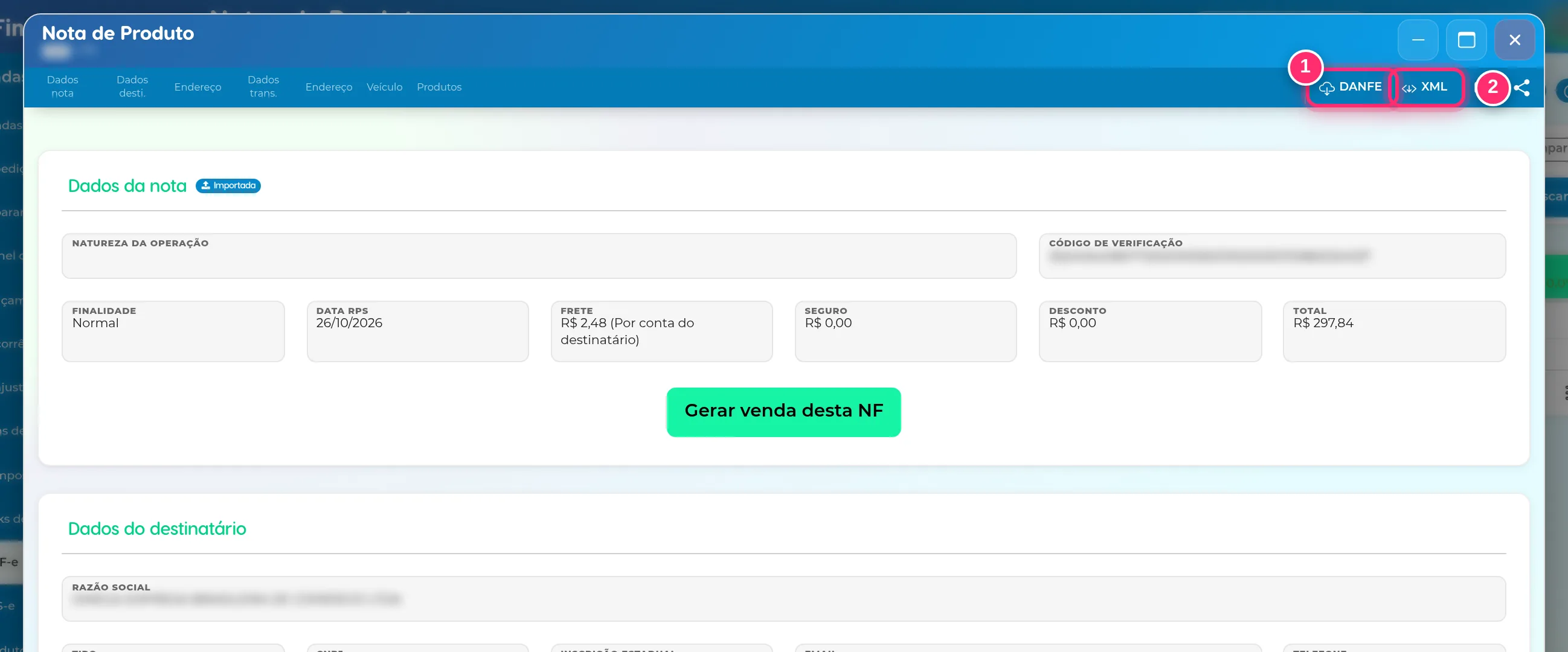Download the XML file
Viewport: 1568px width, 652px height.
click(1425, 87)
